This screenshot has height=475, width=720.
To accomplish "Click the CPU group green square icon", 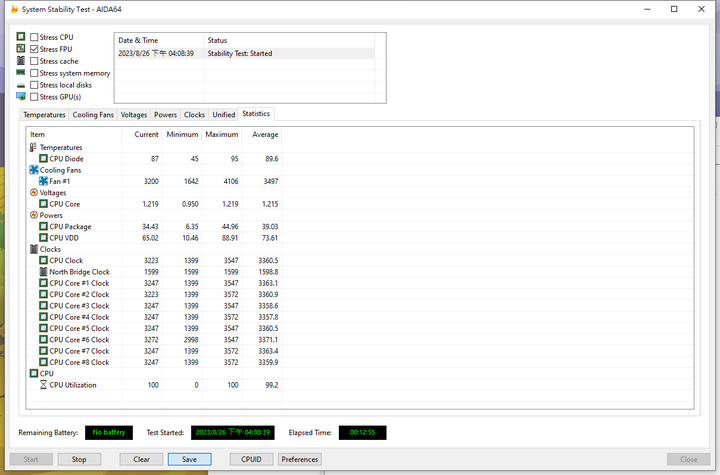I will (34, 373).
